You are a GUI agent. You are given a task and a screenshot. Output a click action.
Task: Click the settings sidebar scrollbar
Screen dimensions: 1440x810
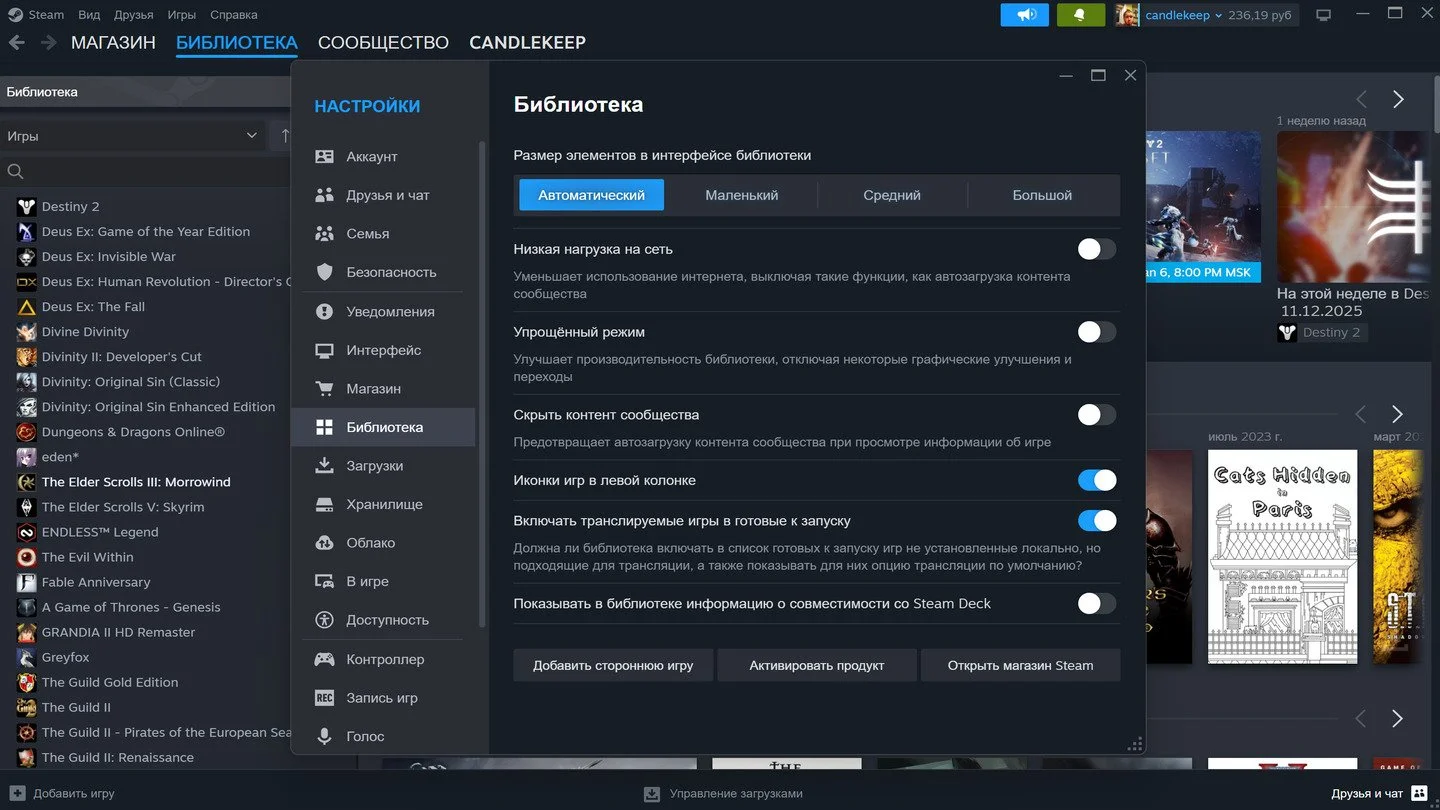pos(482,385)
